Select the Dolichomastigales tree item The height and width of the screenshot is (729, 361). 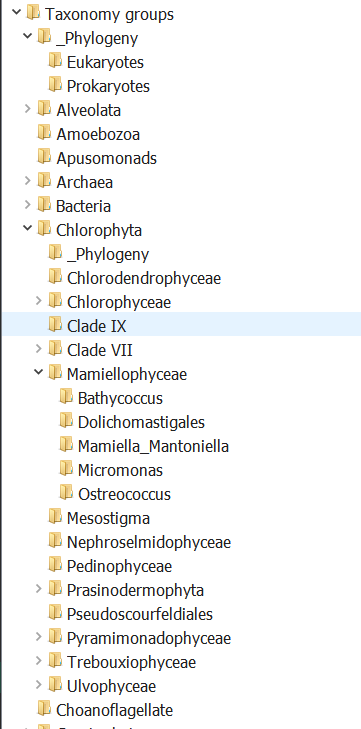pyautogui.click(x=141, y=422)
